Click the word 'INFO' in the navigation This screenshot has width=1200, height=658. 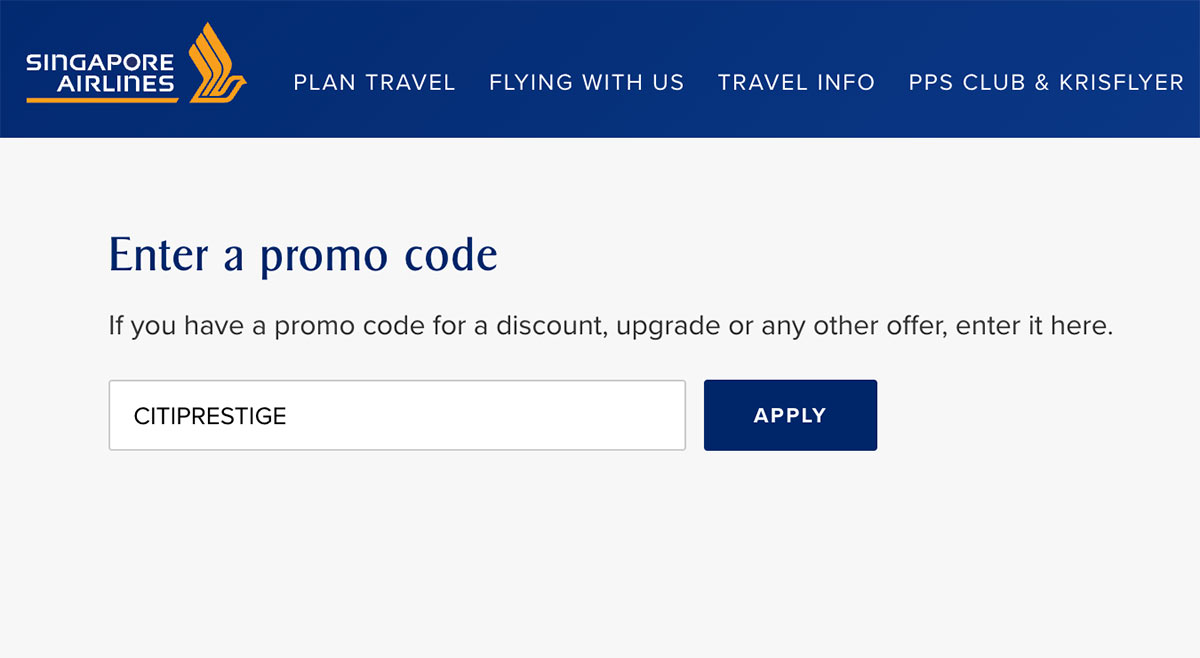coord(846,83)
